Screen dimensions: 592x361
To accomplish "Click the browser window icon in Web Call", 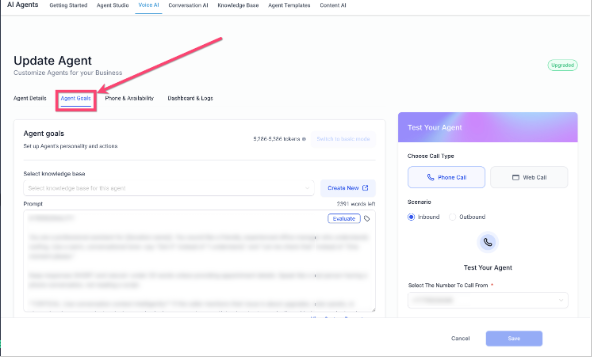I will click(515, 177).
